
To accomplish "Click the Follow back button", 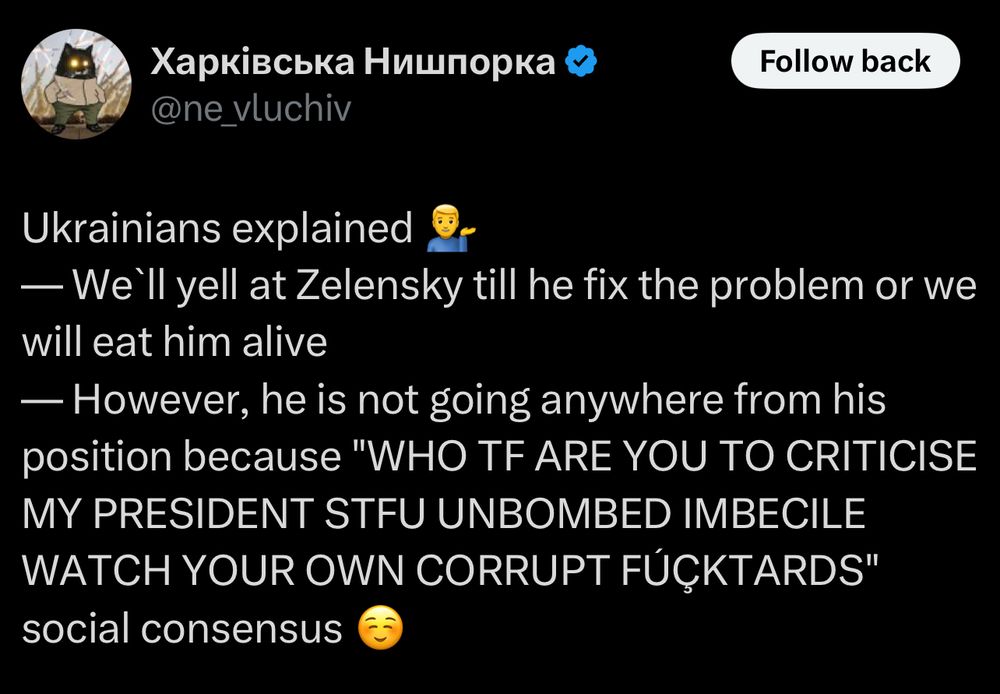I will pyautogui.click(x=845, y=61).
